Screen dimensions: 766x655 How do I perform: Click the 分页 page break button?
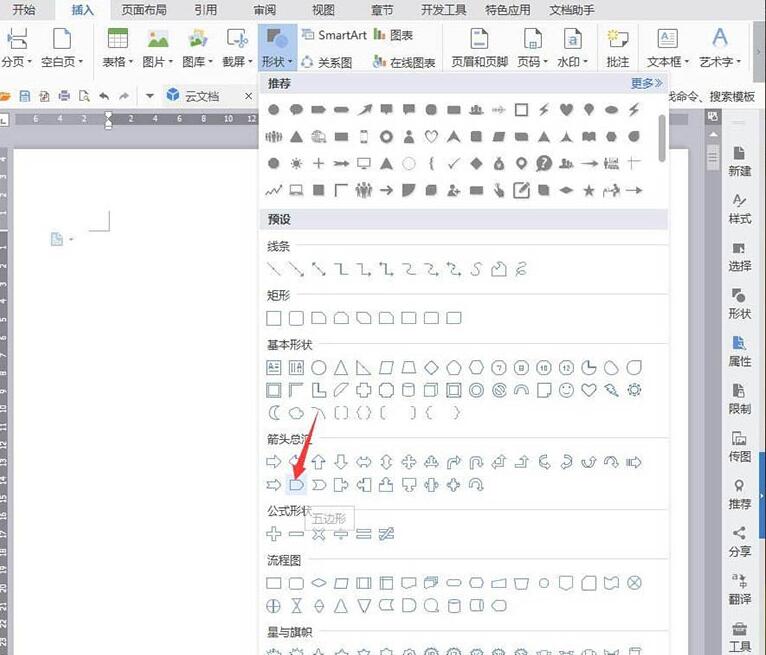click(x=17, y=48)
